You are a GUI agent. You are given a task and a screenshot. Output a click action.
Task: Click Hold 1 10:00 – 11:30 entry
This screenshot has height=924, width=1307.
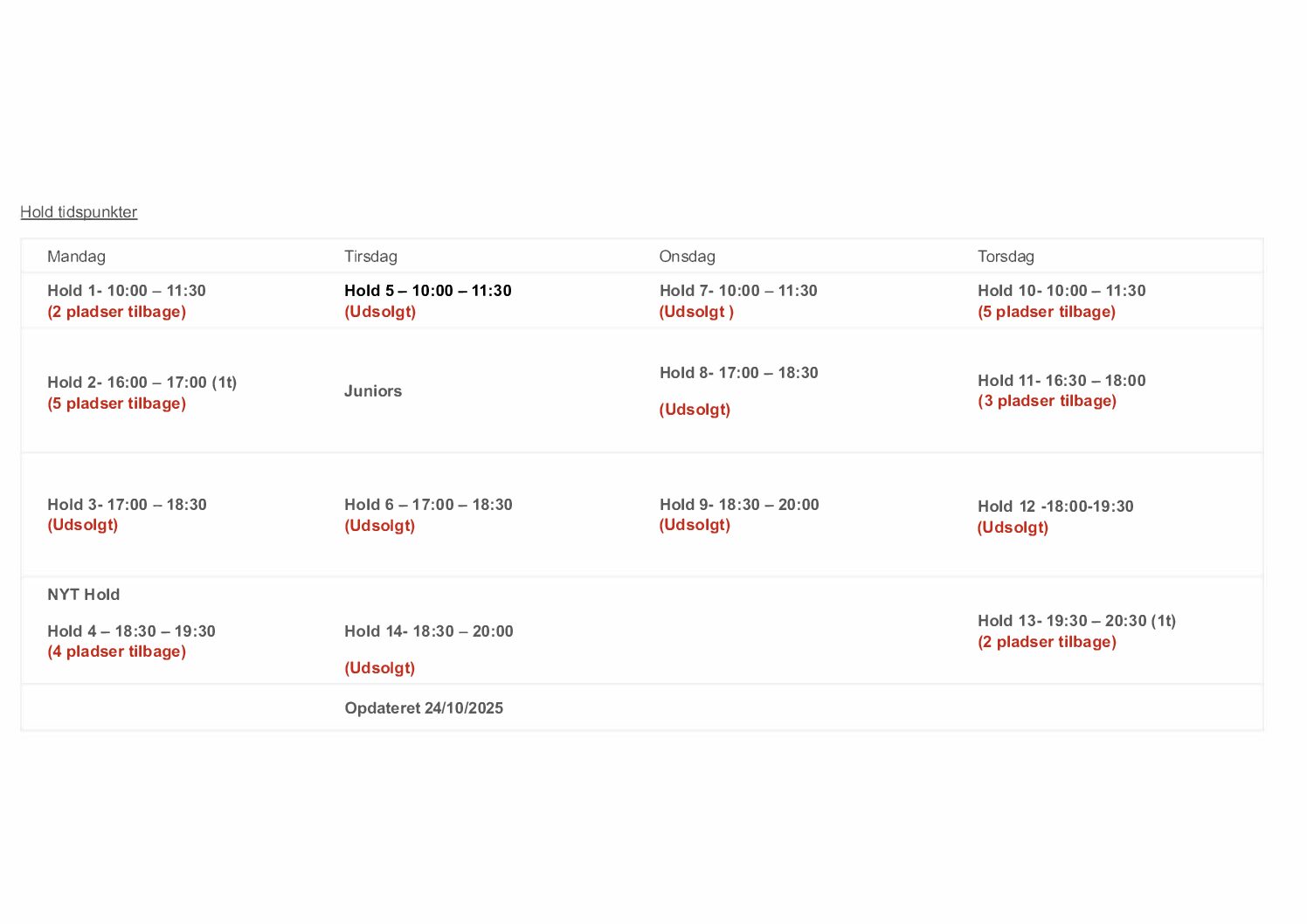127,291
